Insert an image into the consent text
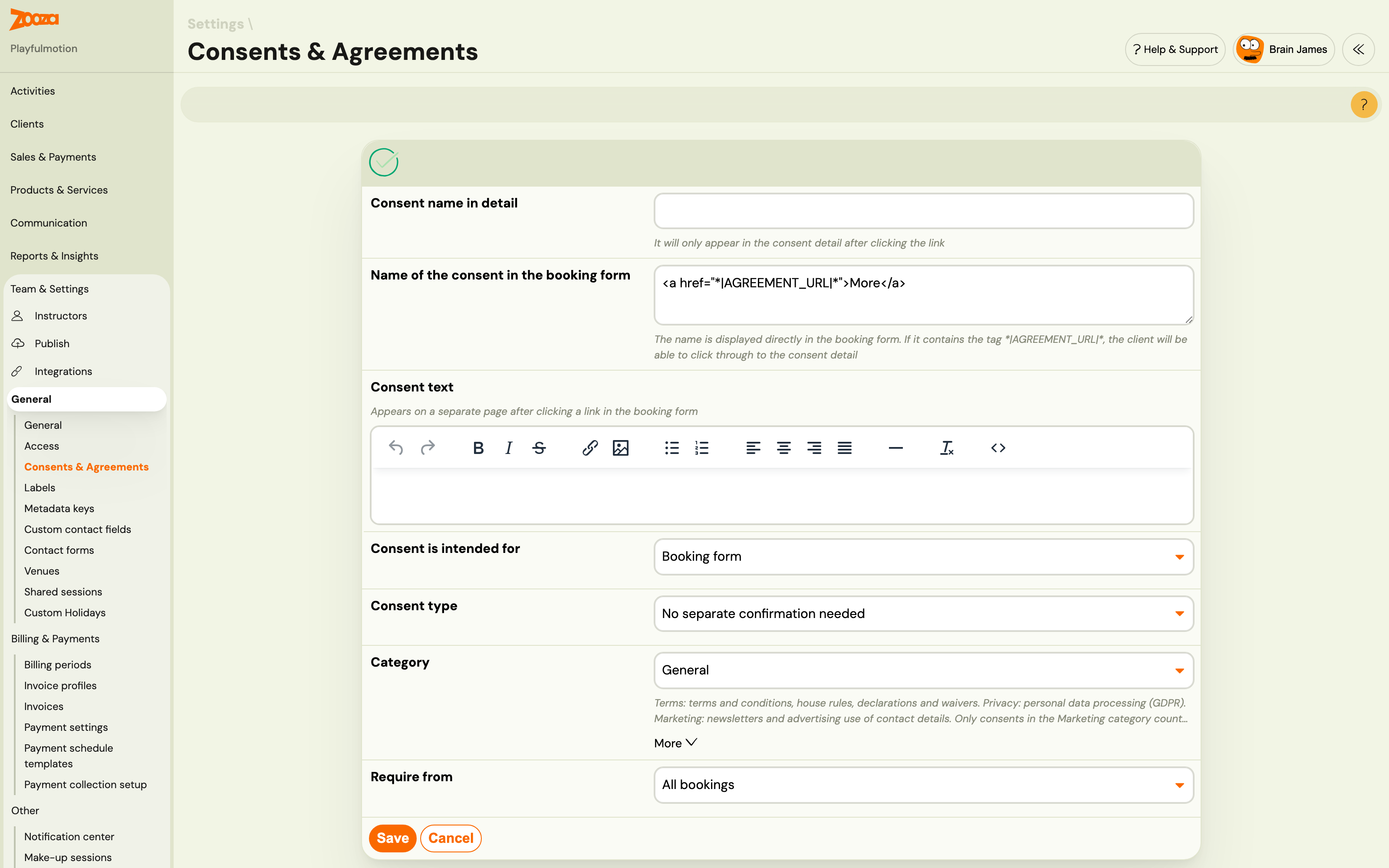Viewport: 1389px width, 868px height. click(620, 448)
